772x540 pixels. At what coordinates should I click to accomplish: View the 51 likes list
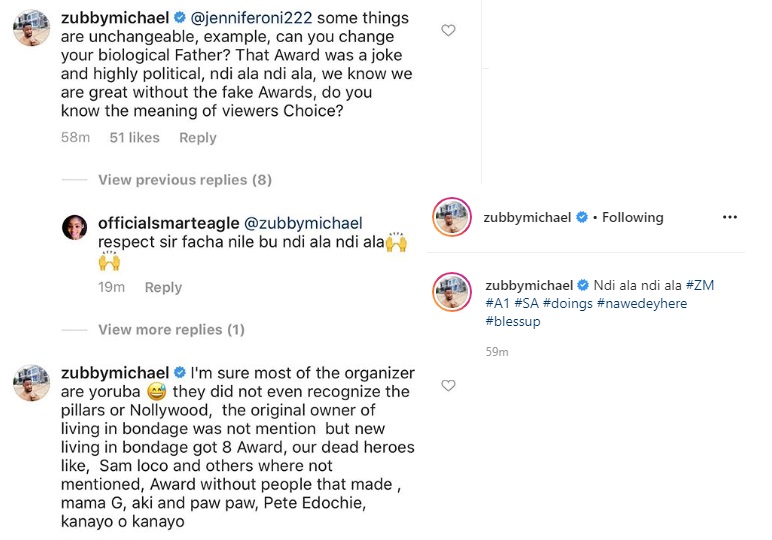[134, 138]
